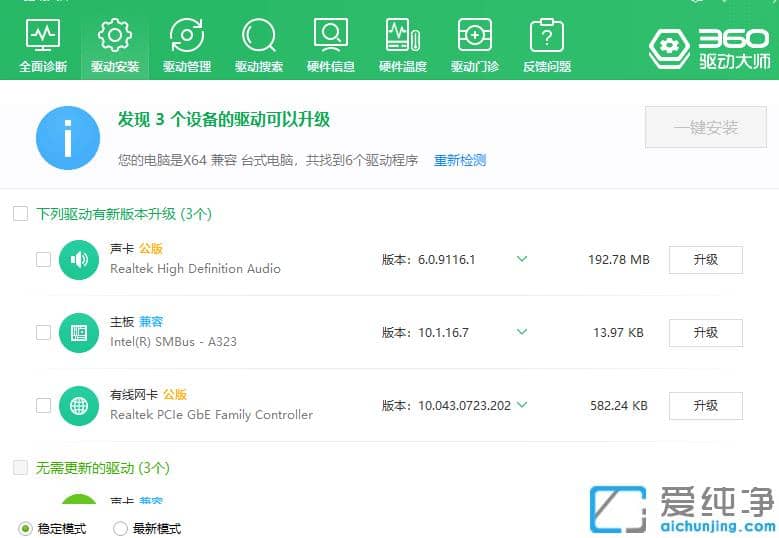Expand version dropdown for 10.043.0723.202
Screen dimensions: 779x538
522,405
